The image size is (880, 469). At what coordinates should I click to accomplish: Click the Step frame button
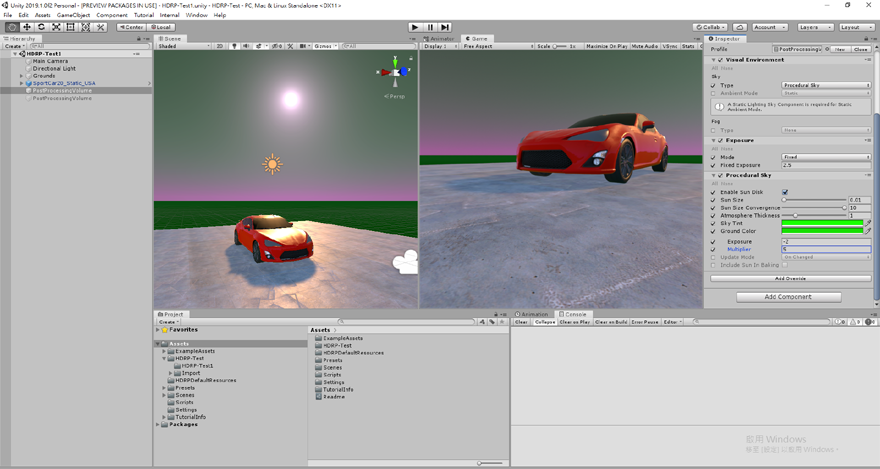pyautogui.click(x=445, y=27)
